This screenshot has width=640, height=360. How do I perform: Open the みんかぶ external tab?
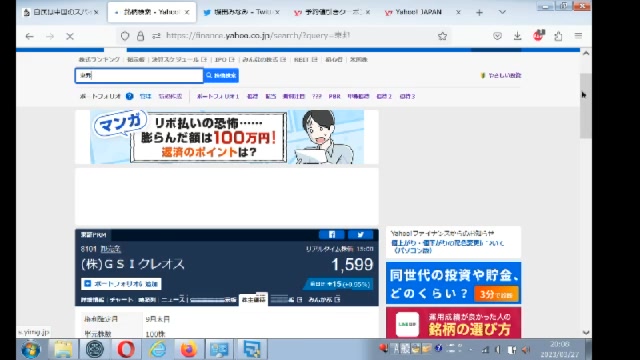tap(324, 300)
